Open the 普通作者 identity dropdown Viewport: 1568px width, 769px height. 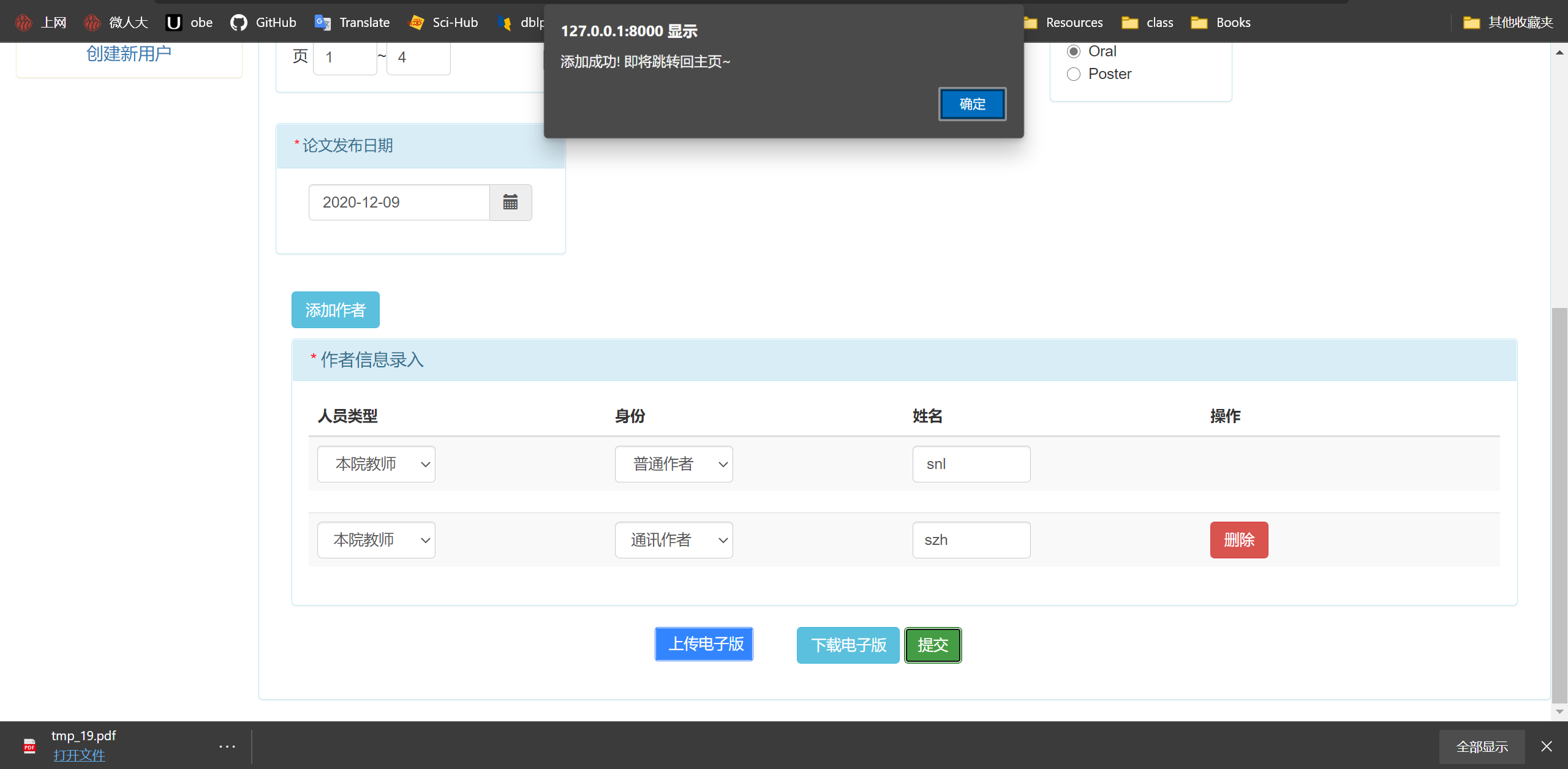point(674,464)
